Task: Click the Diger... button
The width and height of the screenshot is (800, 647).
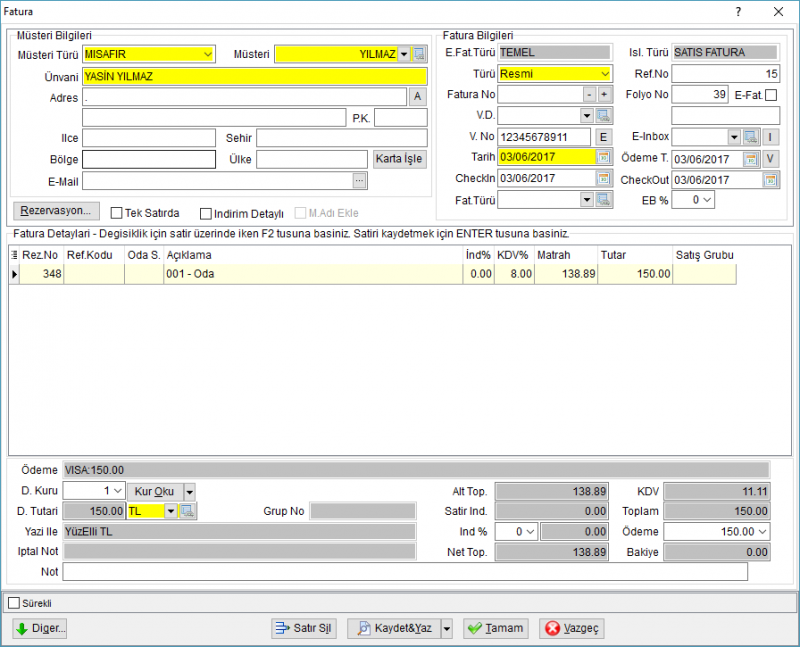Action: (40, 628)
